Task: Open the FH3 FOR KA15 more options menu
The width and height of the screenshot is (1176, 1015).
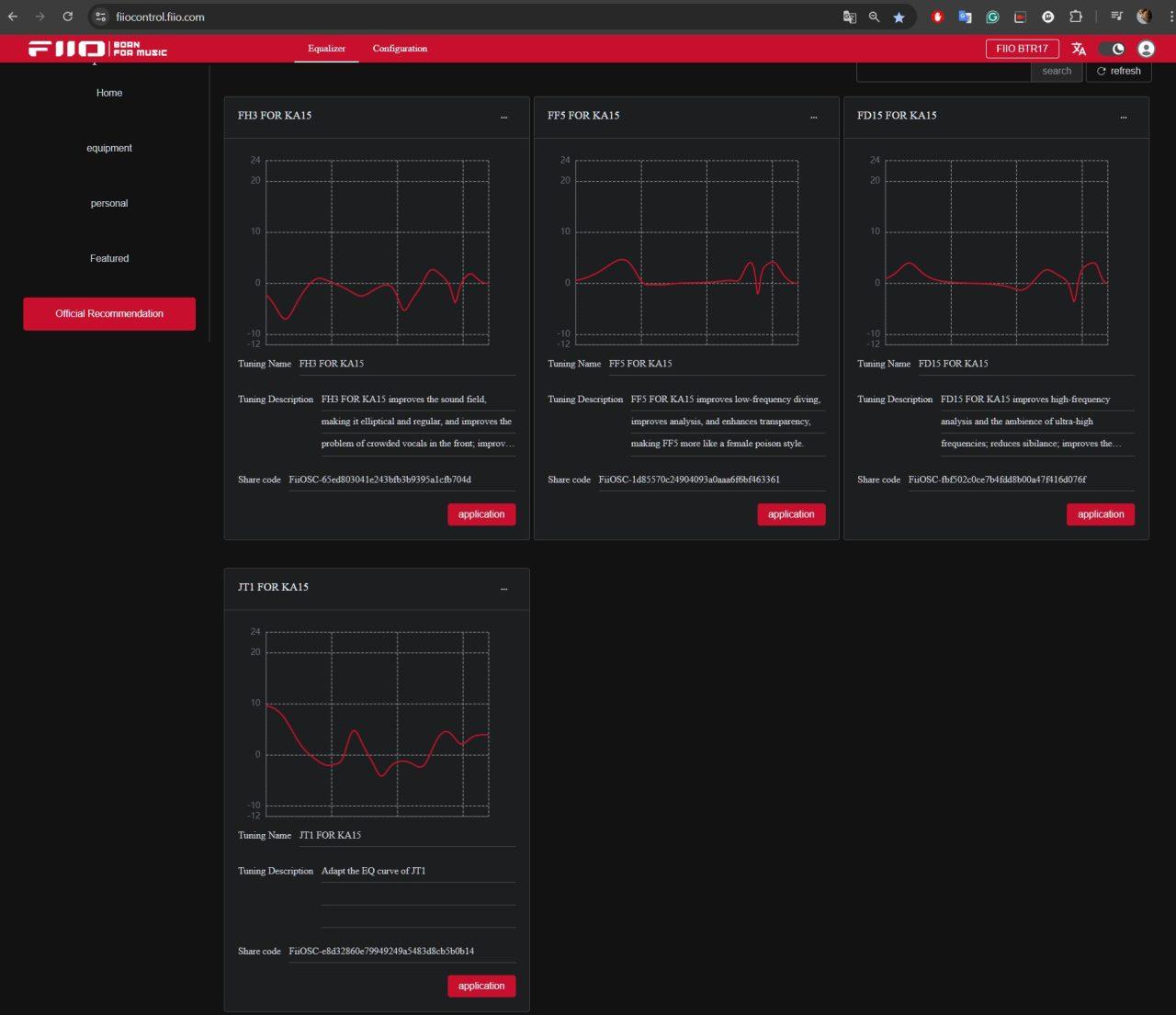Action: coord(503,117)
